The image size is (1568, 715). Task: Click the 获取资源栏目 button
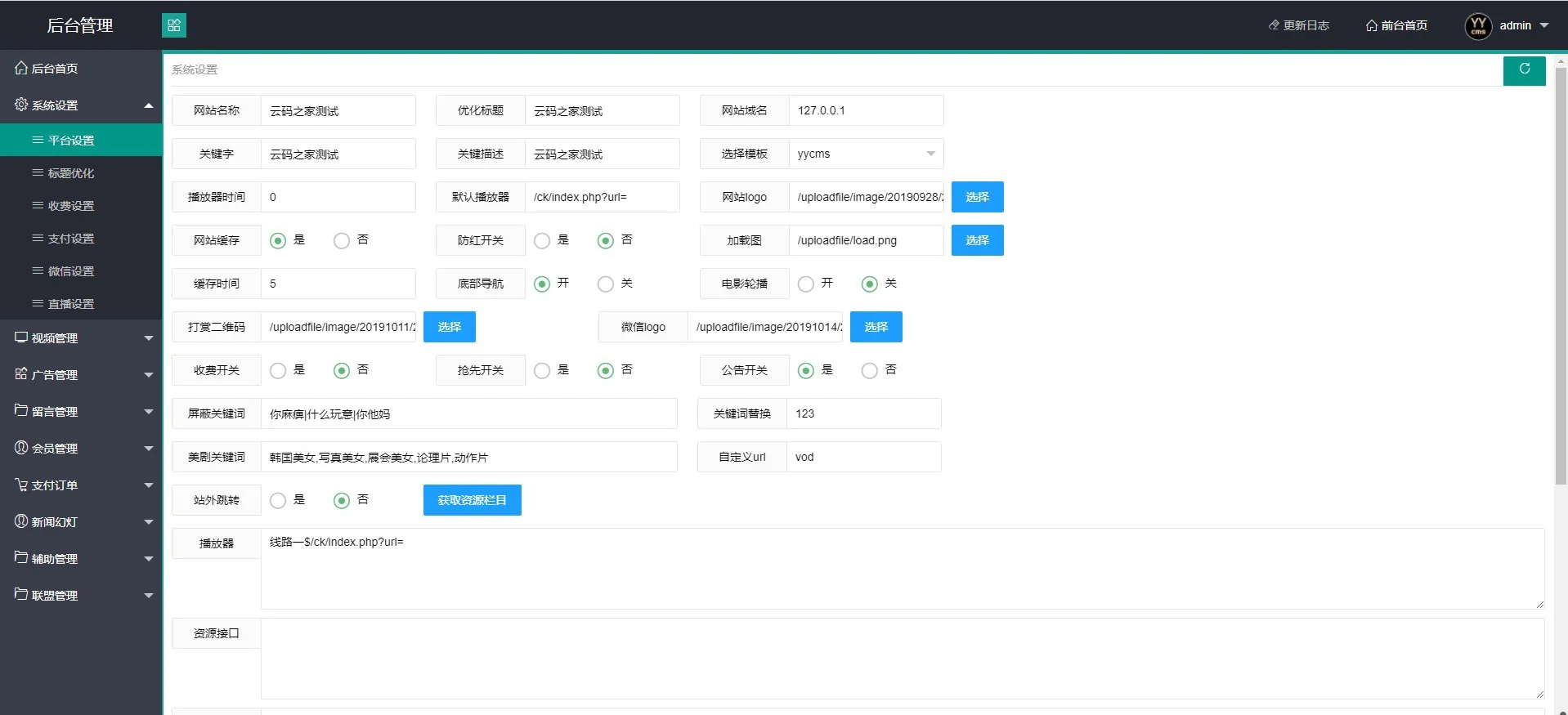pos(472,500)
